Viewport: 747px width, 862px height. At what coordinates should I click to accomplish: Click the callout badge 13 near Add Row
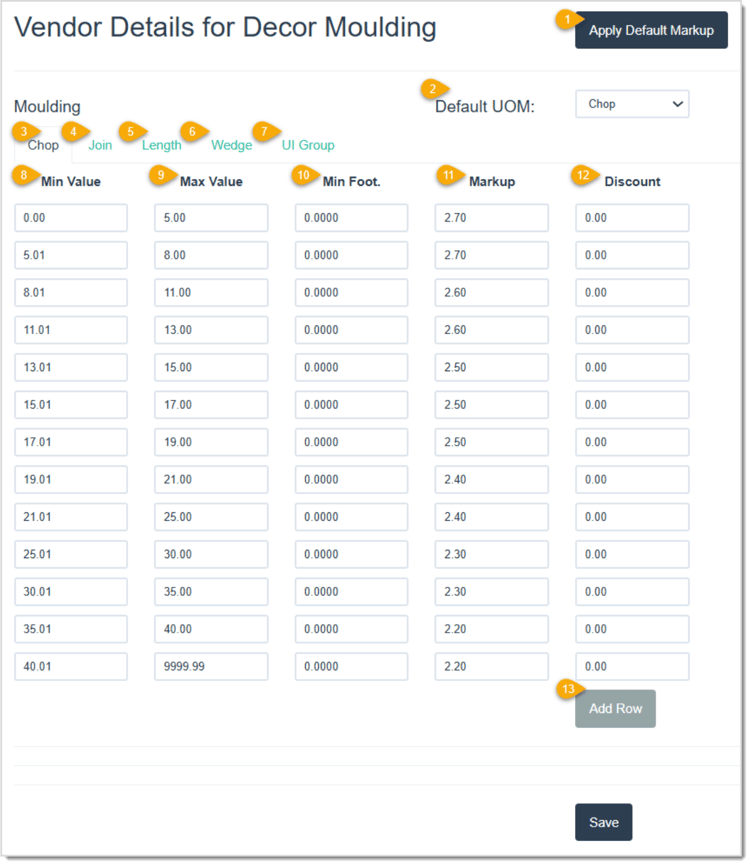[568, 689]
